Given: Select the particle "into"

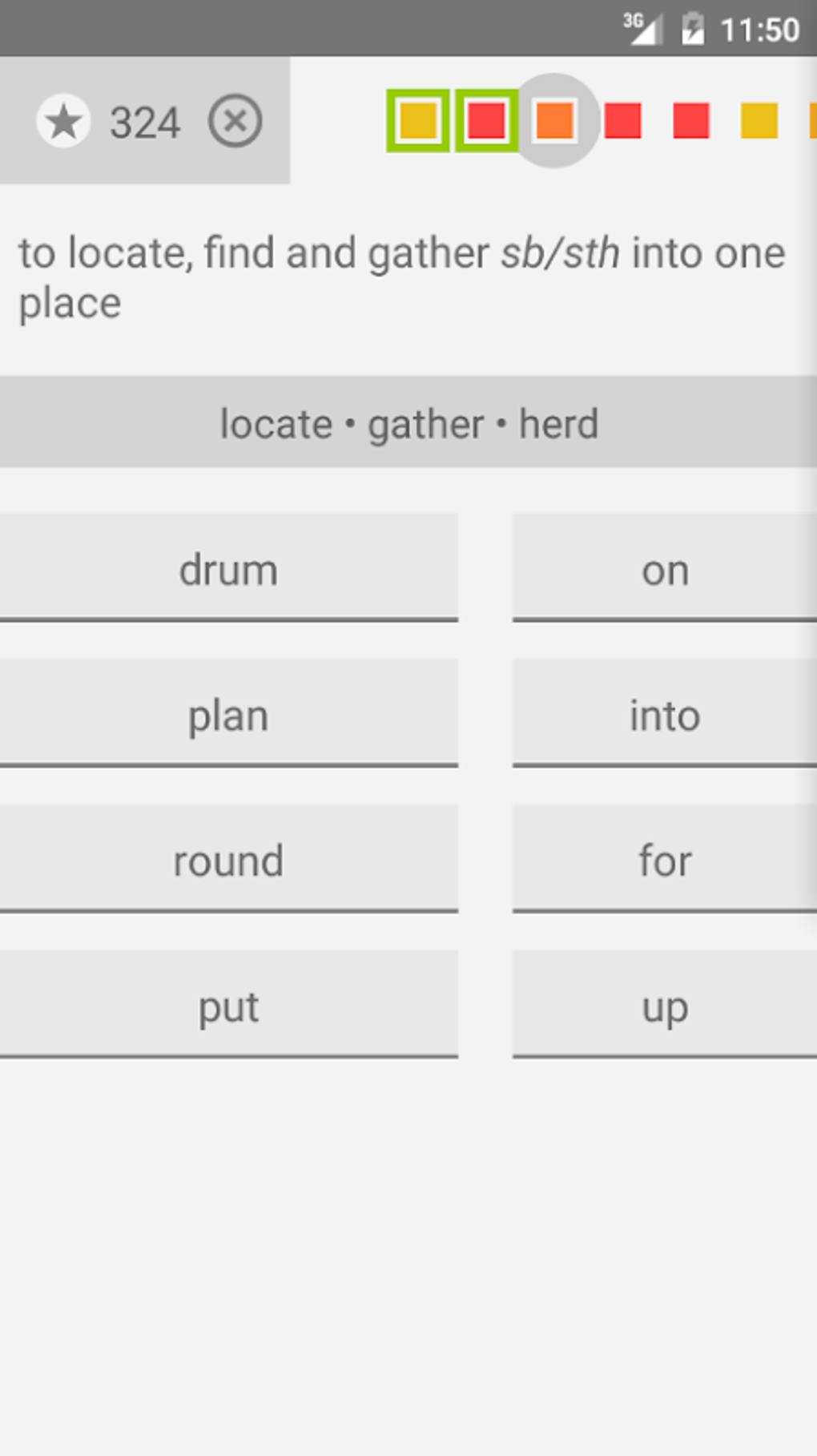Looking at the screenshot, I should 665,713.
